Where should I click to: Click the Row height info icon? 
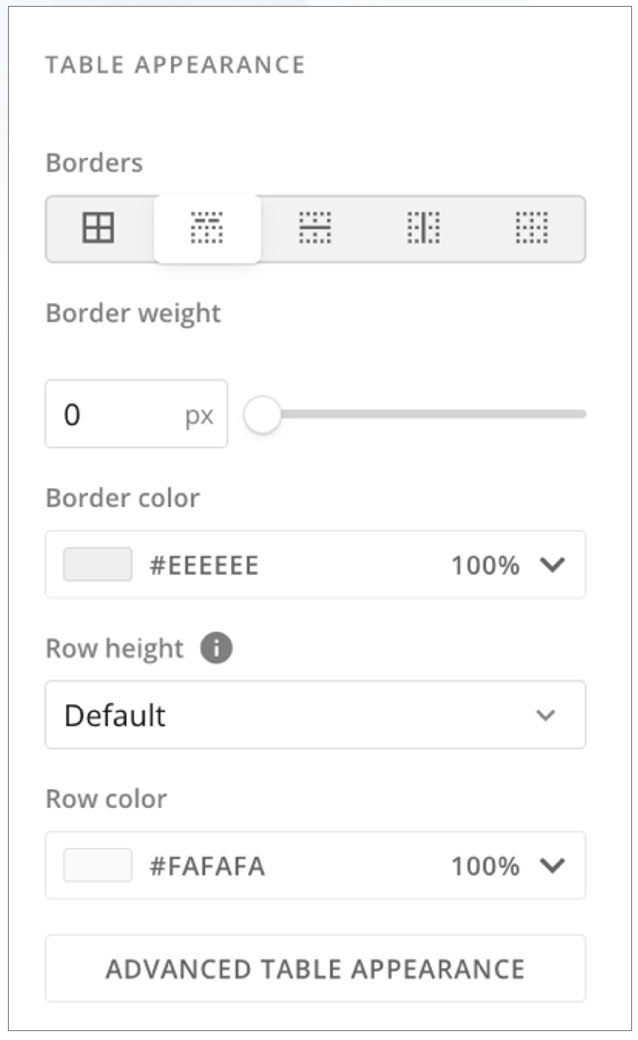click(x=216, y=649)
